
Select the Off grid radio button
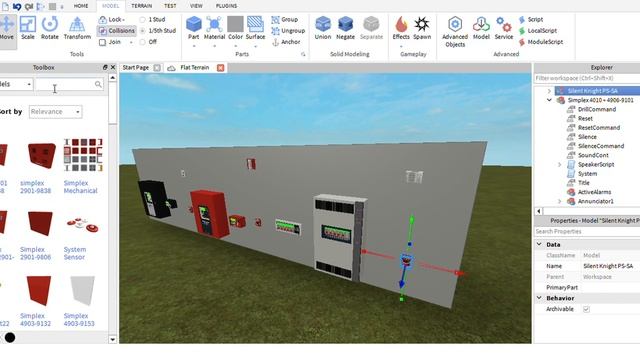142,42
